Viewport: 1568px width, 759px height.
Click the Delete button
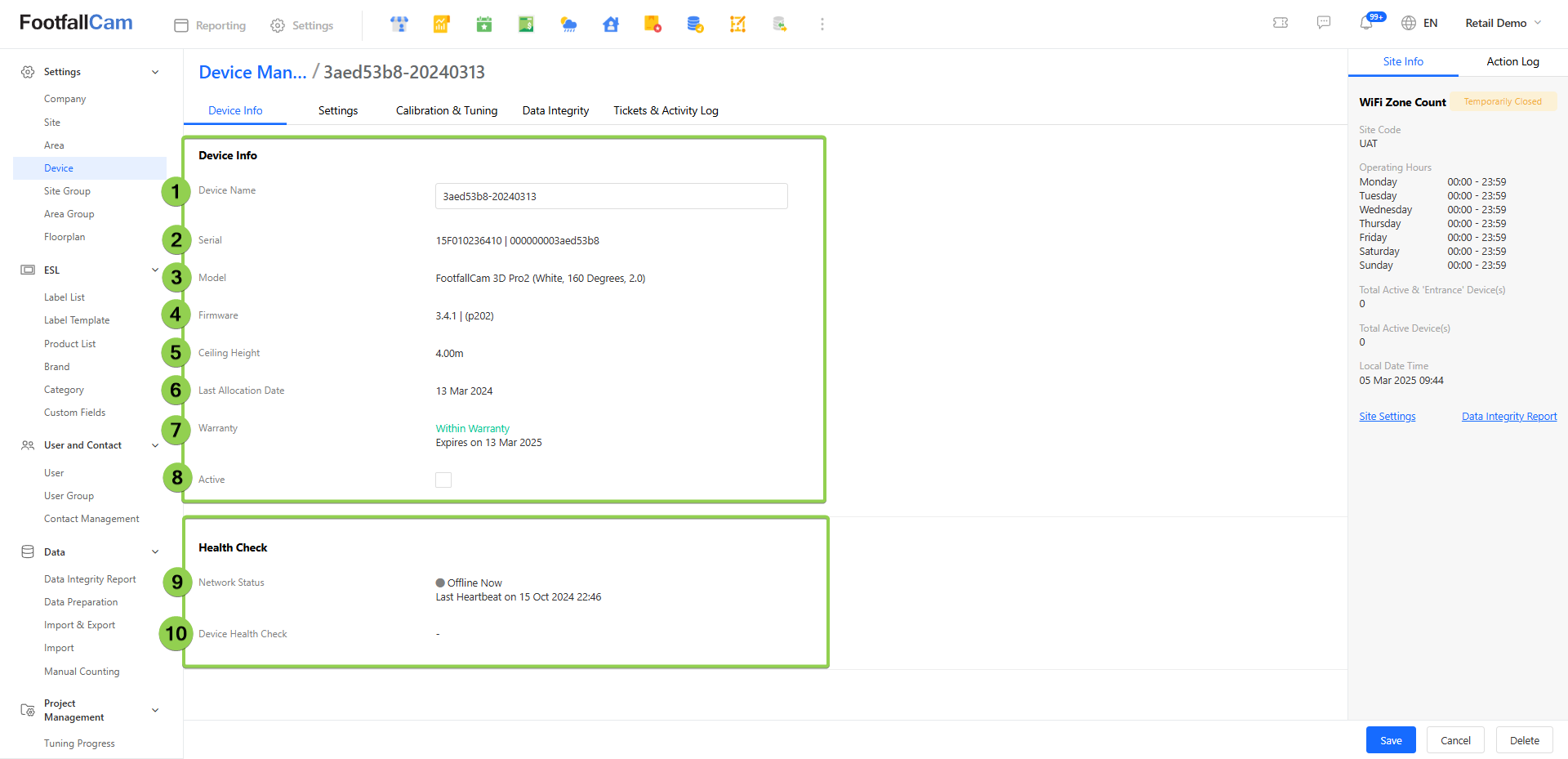1524,740
